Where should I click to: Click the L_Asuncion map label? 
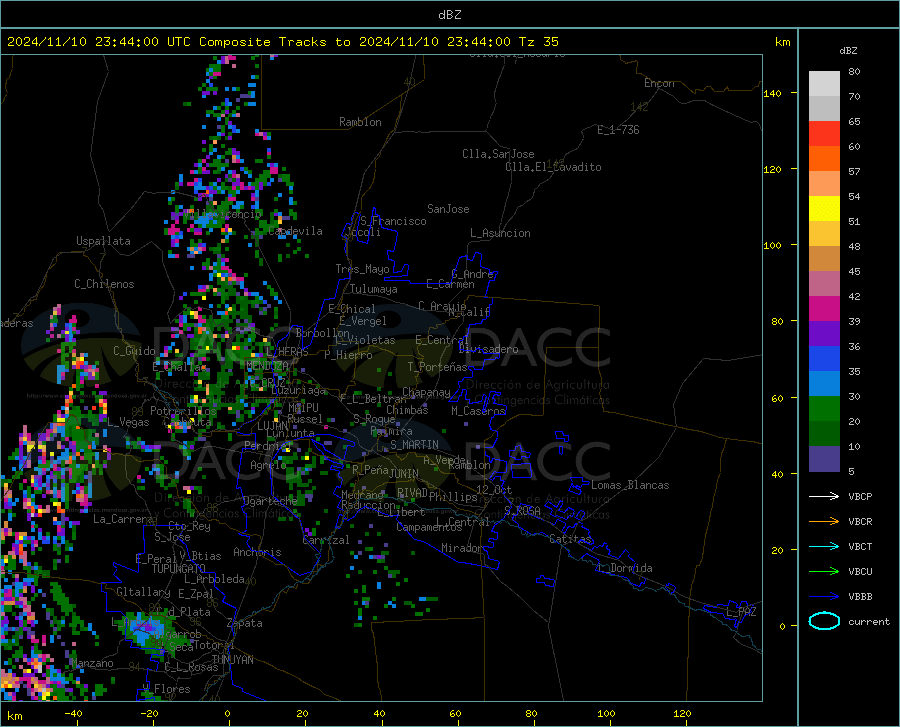click(x=500, y=233)
